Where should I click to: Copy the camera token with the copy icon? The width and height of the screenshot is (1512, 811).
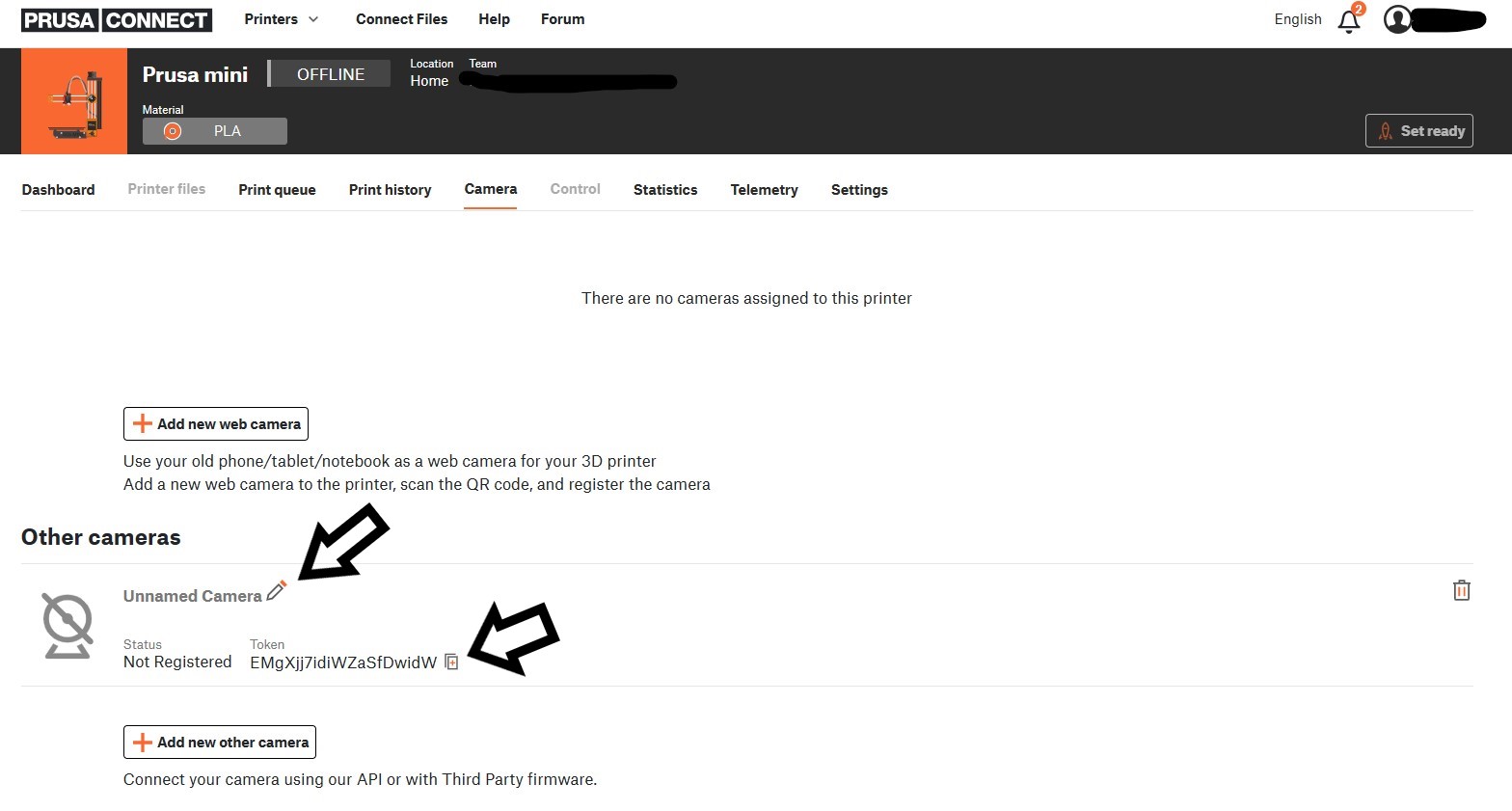[x=451, y=662]
